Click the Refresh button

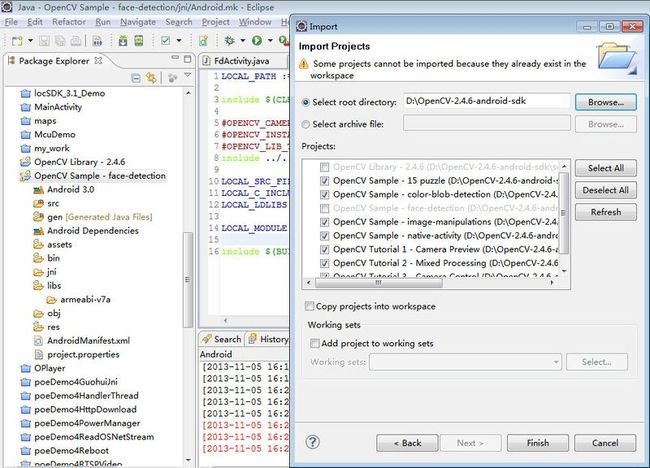tap(606, 212)
